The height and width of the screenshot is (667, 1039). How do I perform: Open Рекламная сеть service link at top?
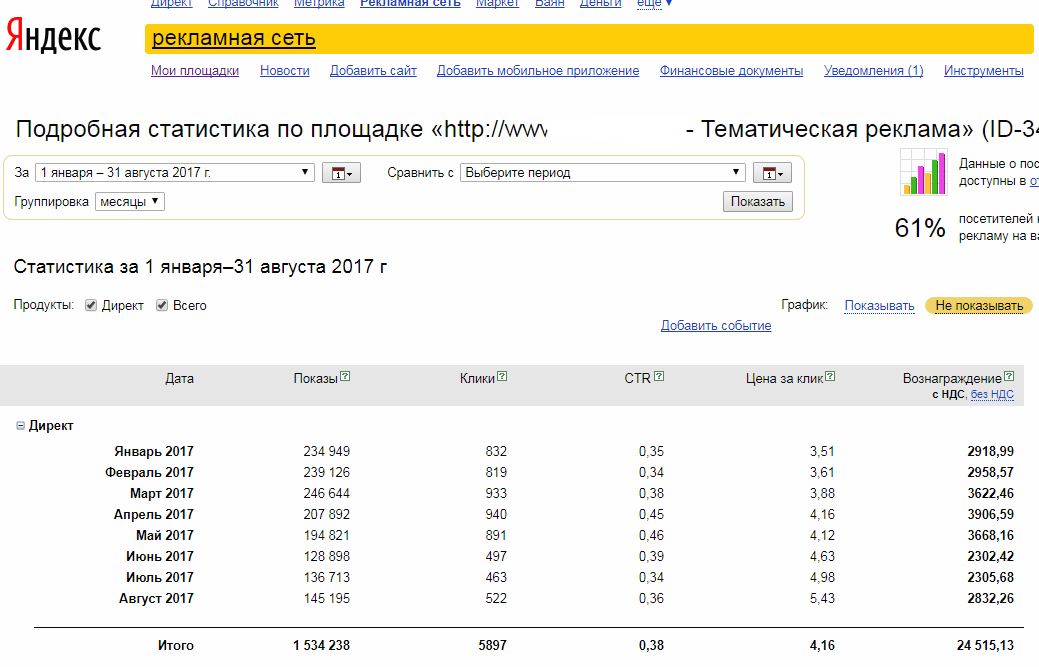pos(410,4)
